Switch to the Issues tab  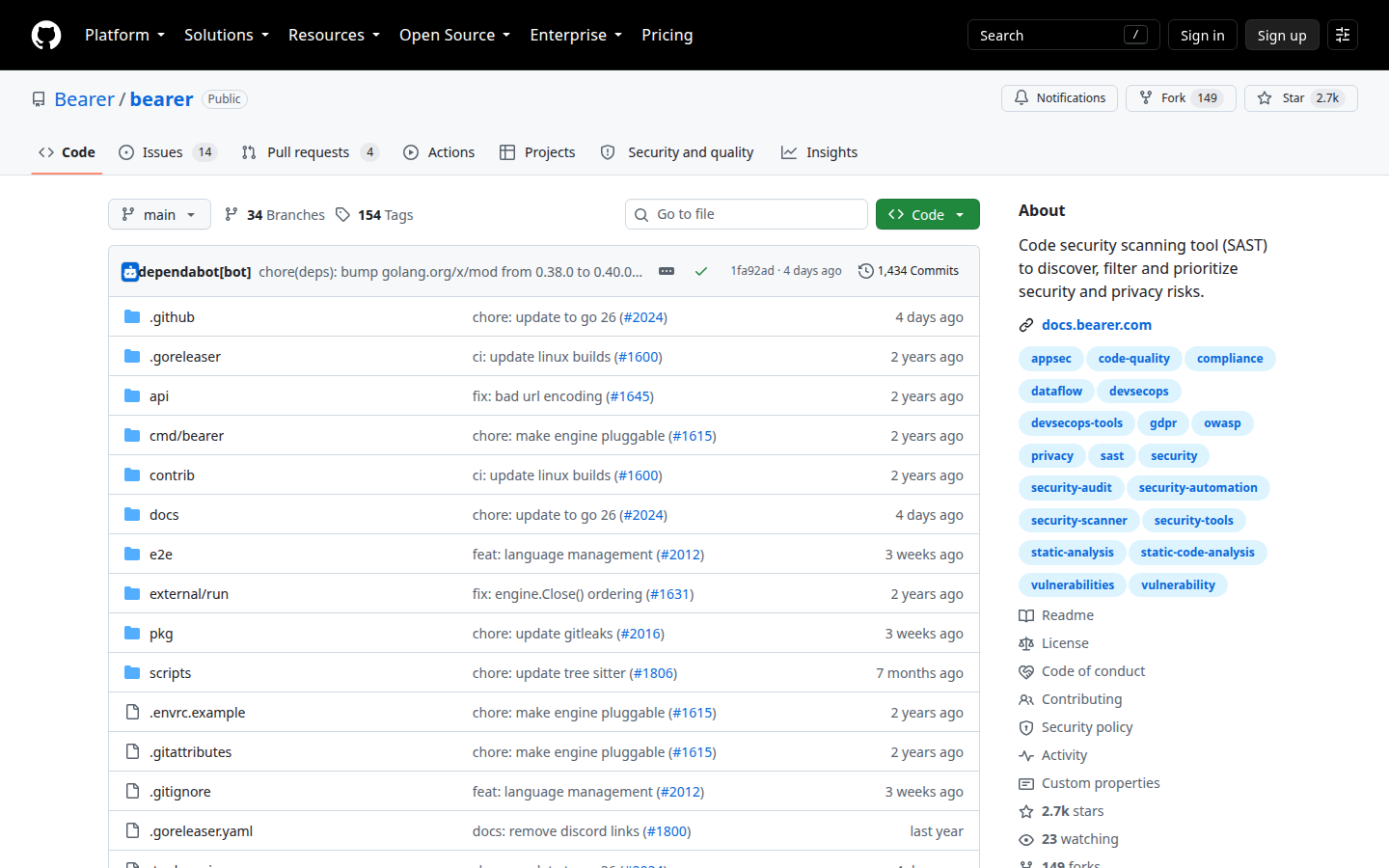(x=168, y=152)
